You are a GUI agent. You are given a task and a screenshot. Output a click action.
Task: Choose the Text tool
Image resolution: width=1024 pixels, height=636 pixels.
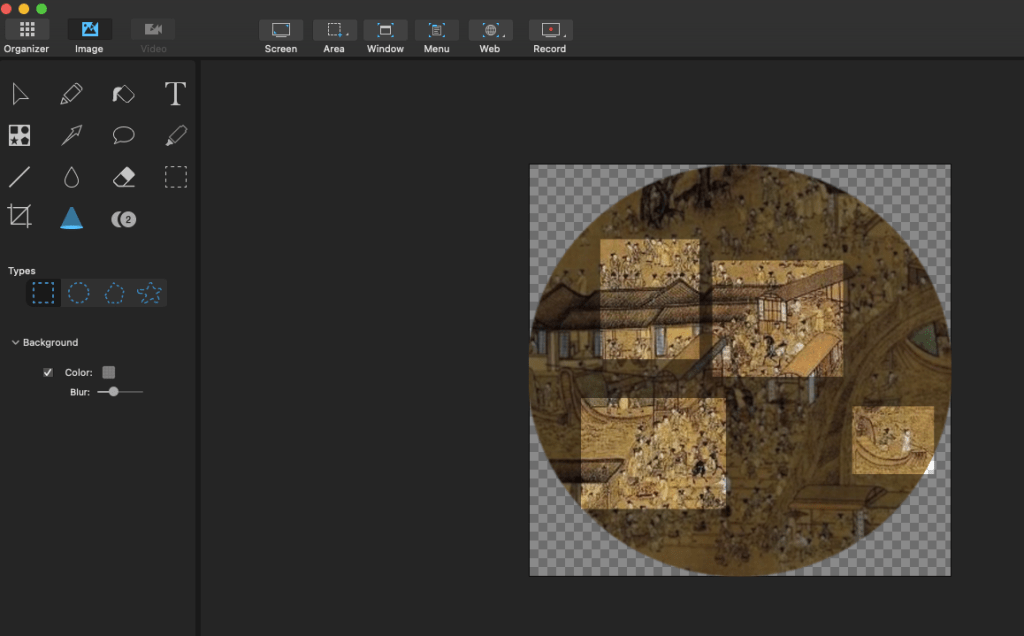click(175, 94)
